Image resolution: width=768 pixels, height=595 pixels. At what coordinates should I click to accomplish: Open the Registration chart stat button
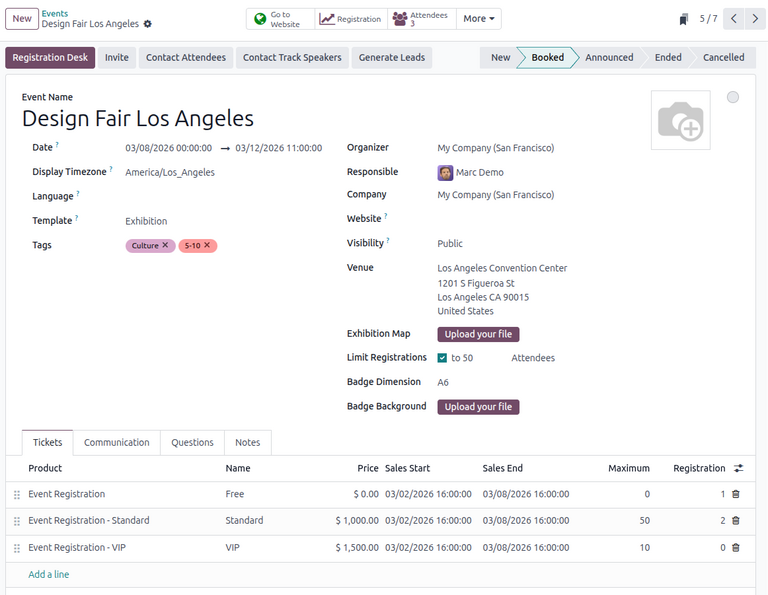(x=350, y=19)
